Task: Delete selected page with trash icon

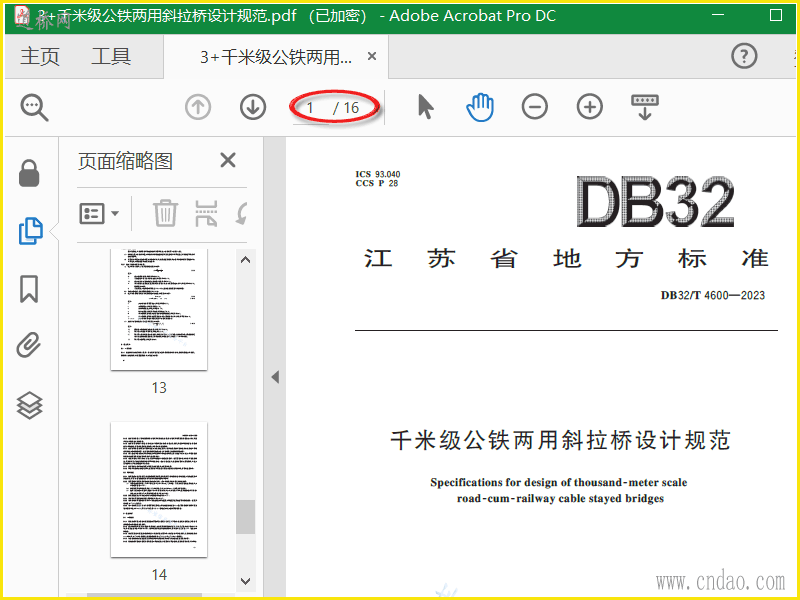Action: pyautogui.click(x=165, y=213)
